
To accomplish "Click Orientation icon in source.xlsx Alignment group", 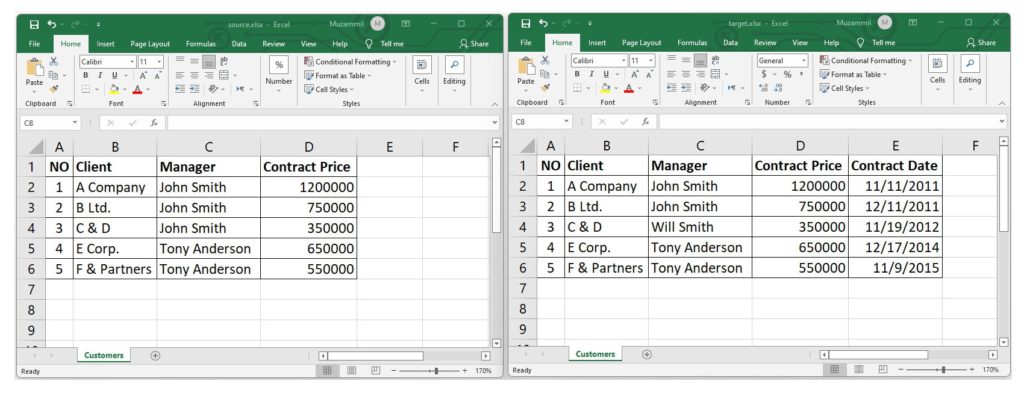I will 214,89.
